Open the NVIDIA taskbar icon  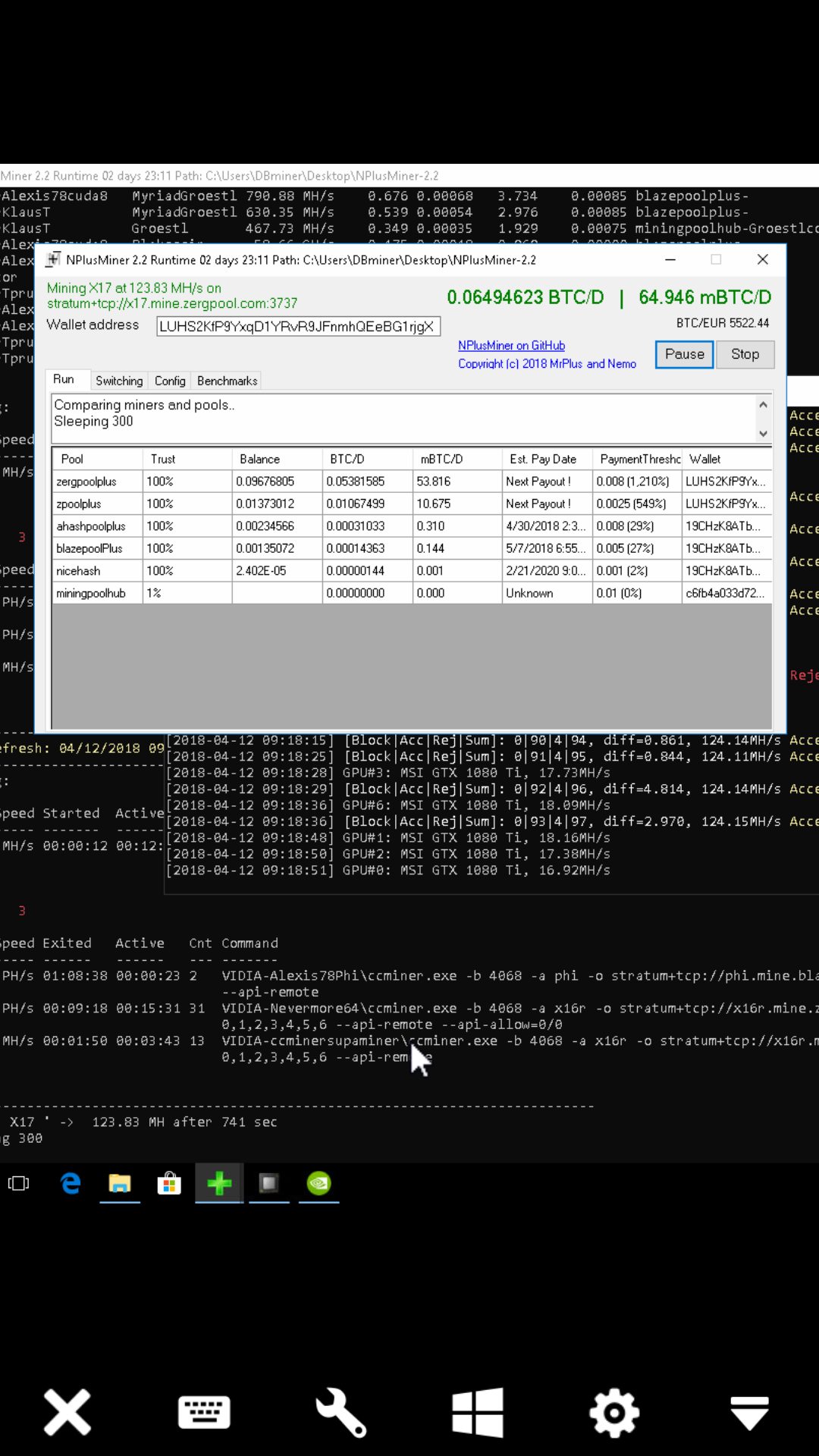click(318, 1183)
